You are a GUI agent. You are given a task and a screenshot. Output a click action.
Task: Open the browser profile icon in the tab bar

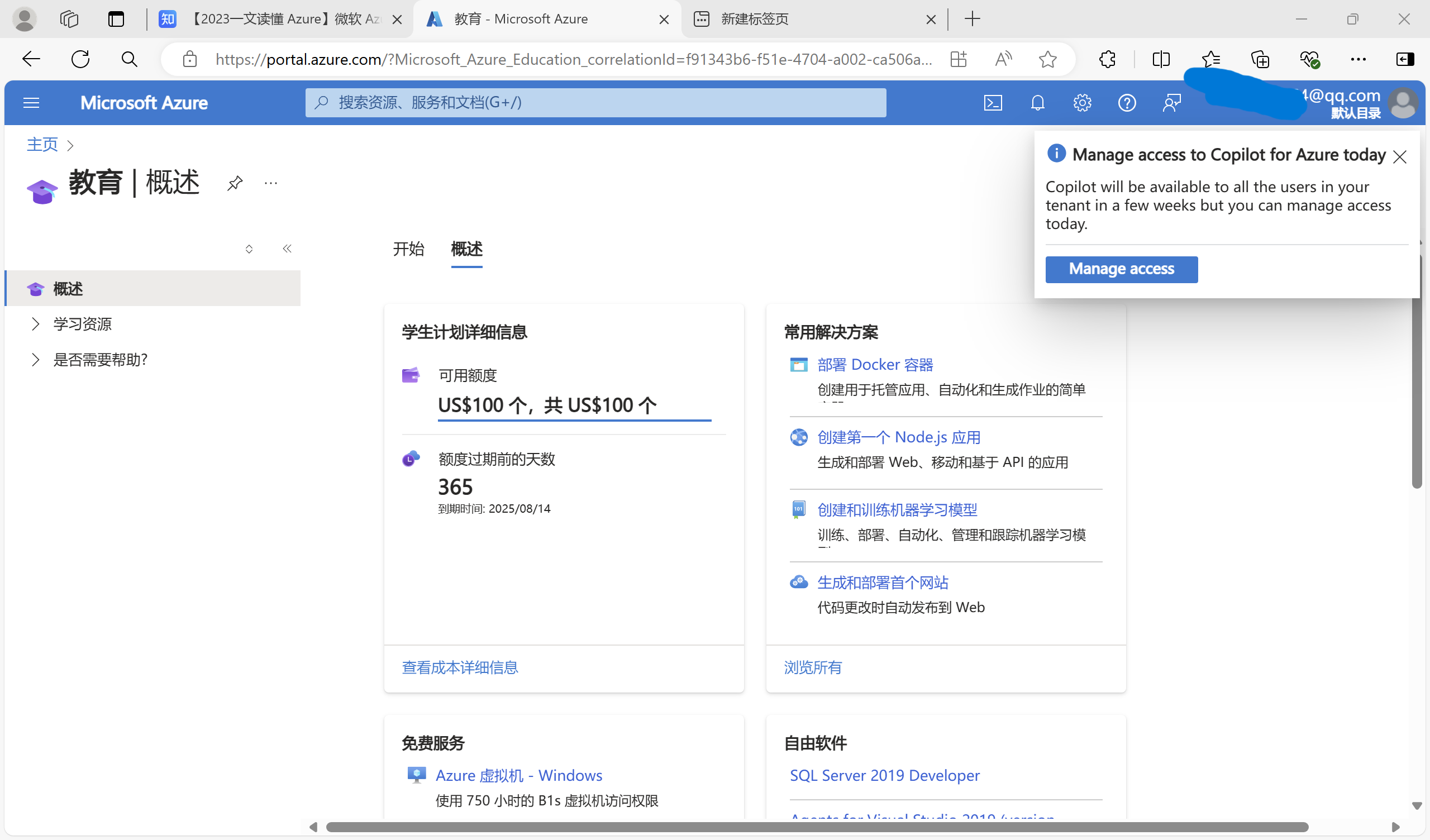(x=25, y=20)
